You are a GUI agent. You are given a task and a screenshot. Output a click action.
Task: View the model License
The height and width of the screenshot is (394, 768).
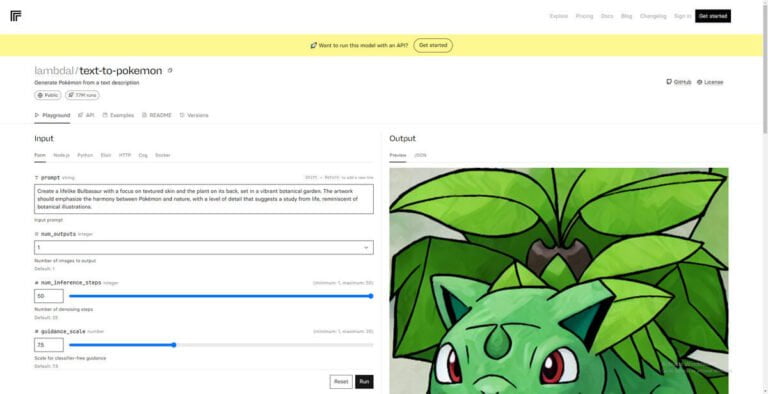pos(710,82)
